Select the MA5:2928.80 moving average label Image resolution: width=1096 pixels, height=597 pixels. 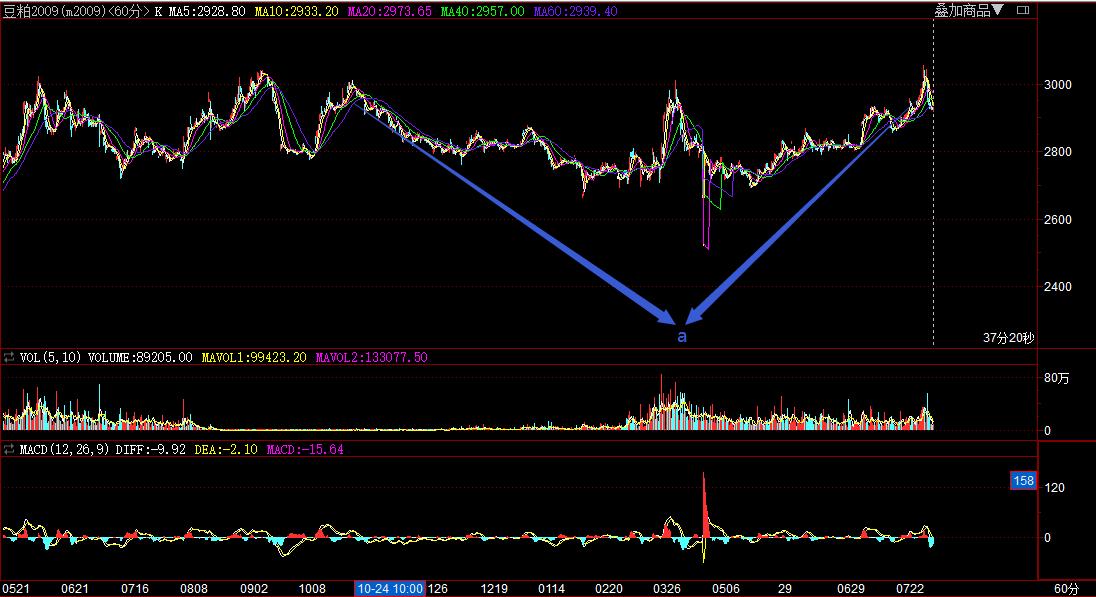pos(208,11)
